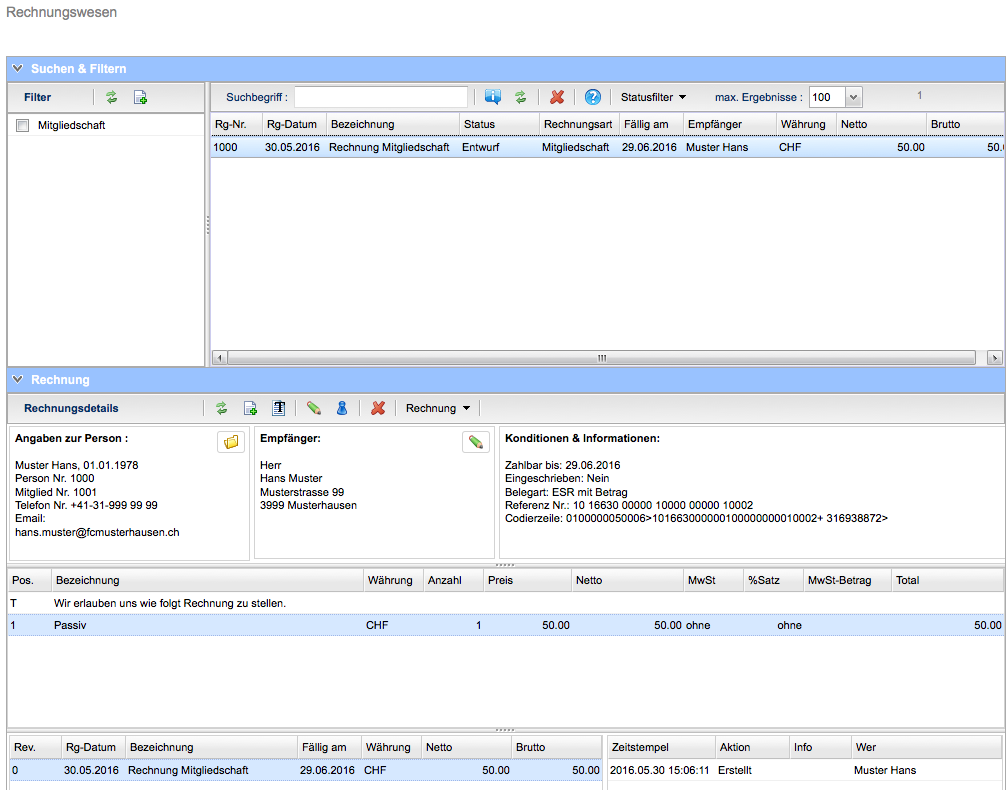Tick the Mitgliedschaft filter checkbox
The image size is (1008, 790).
click(x=22, y=125)
